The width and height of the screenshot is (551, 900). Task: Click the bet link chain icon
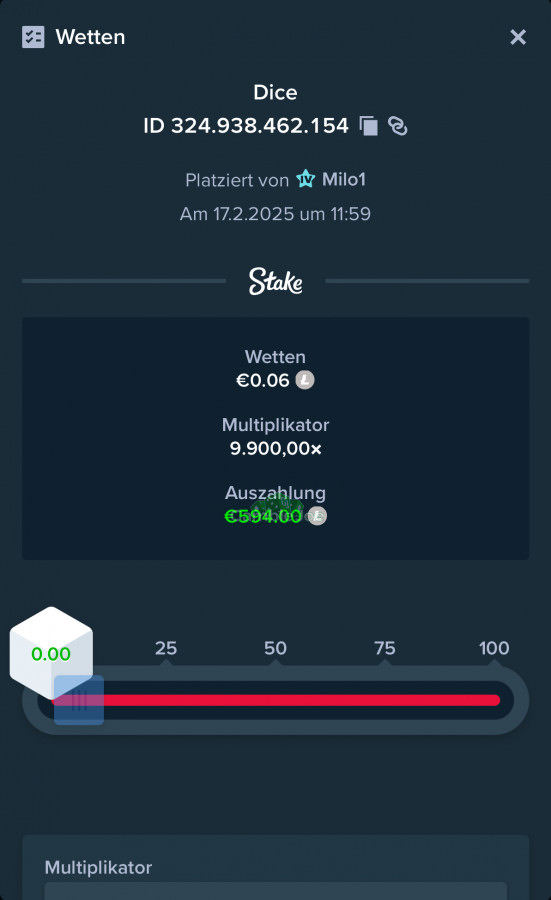click(398, 126)
